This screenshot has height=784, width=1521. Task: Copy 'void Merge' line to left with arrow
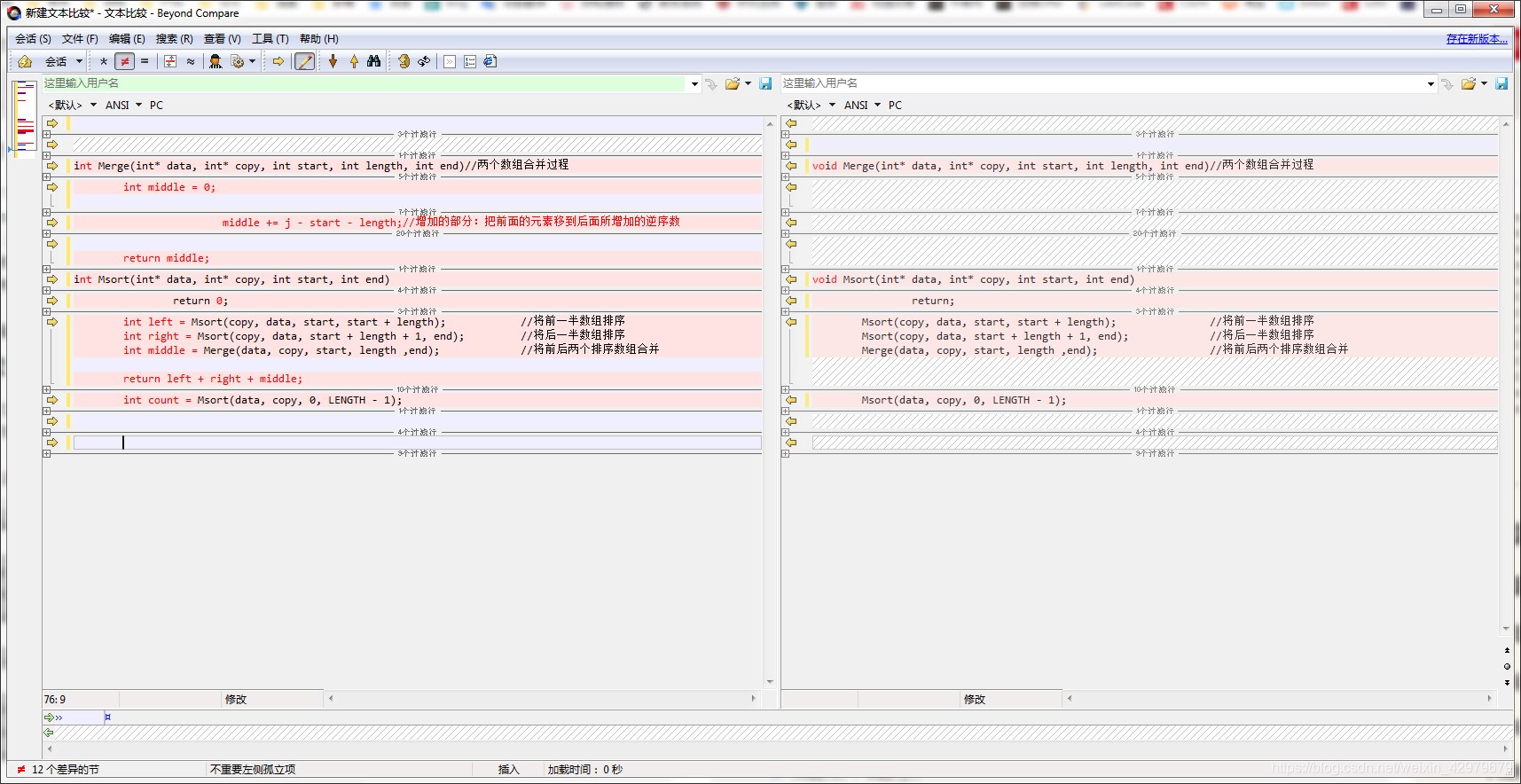pos(791,166)
